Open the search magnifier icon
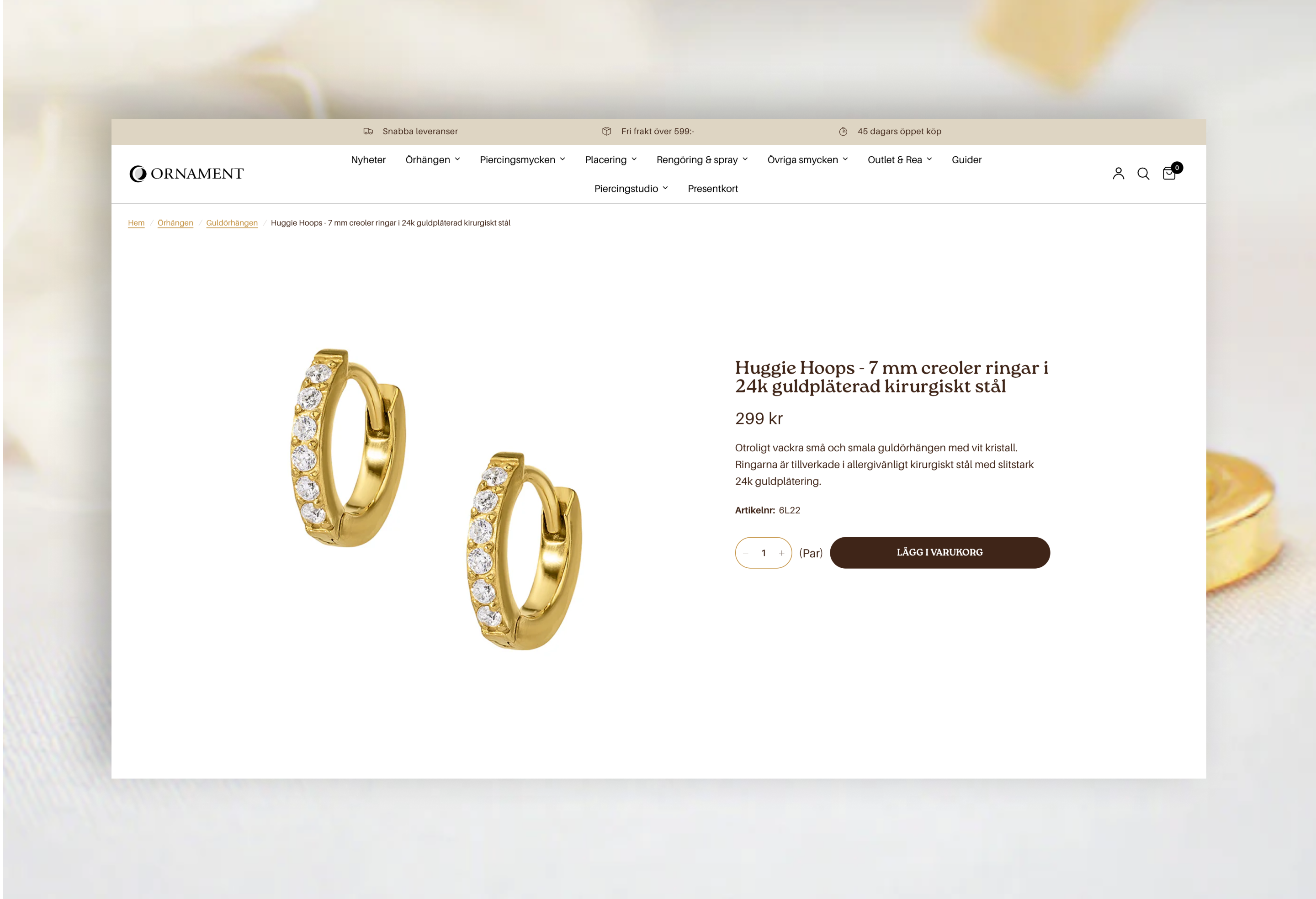Image resolution: width=1316 pixels, height=899 pixels. point(1143,174)
